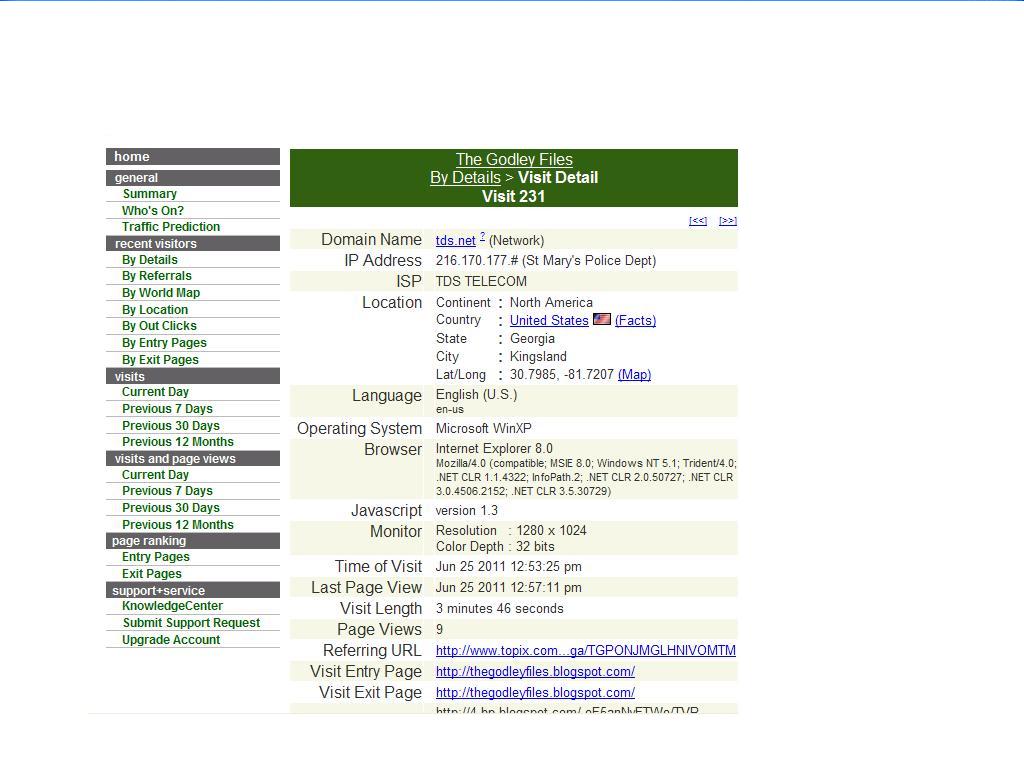Viewport: 1024px width, 768px height.
Task: Click the city value Kingsland
Action: pyautogui.click(x=538, y=357)
